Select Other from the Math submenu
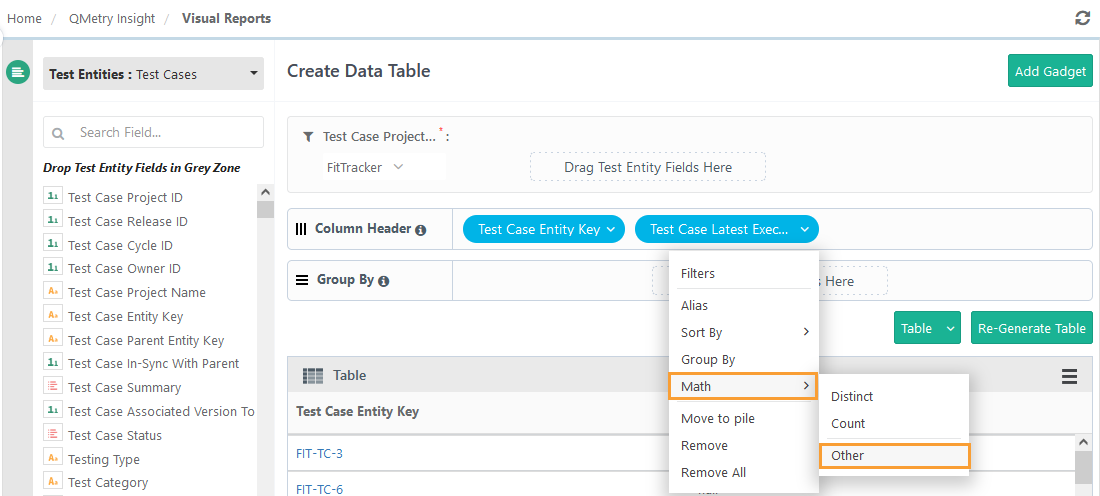Viewport: 1100px width, 496px height. 894,455
